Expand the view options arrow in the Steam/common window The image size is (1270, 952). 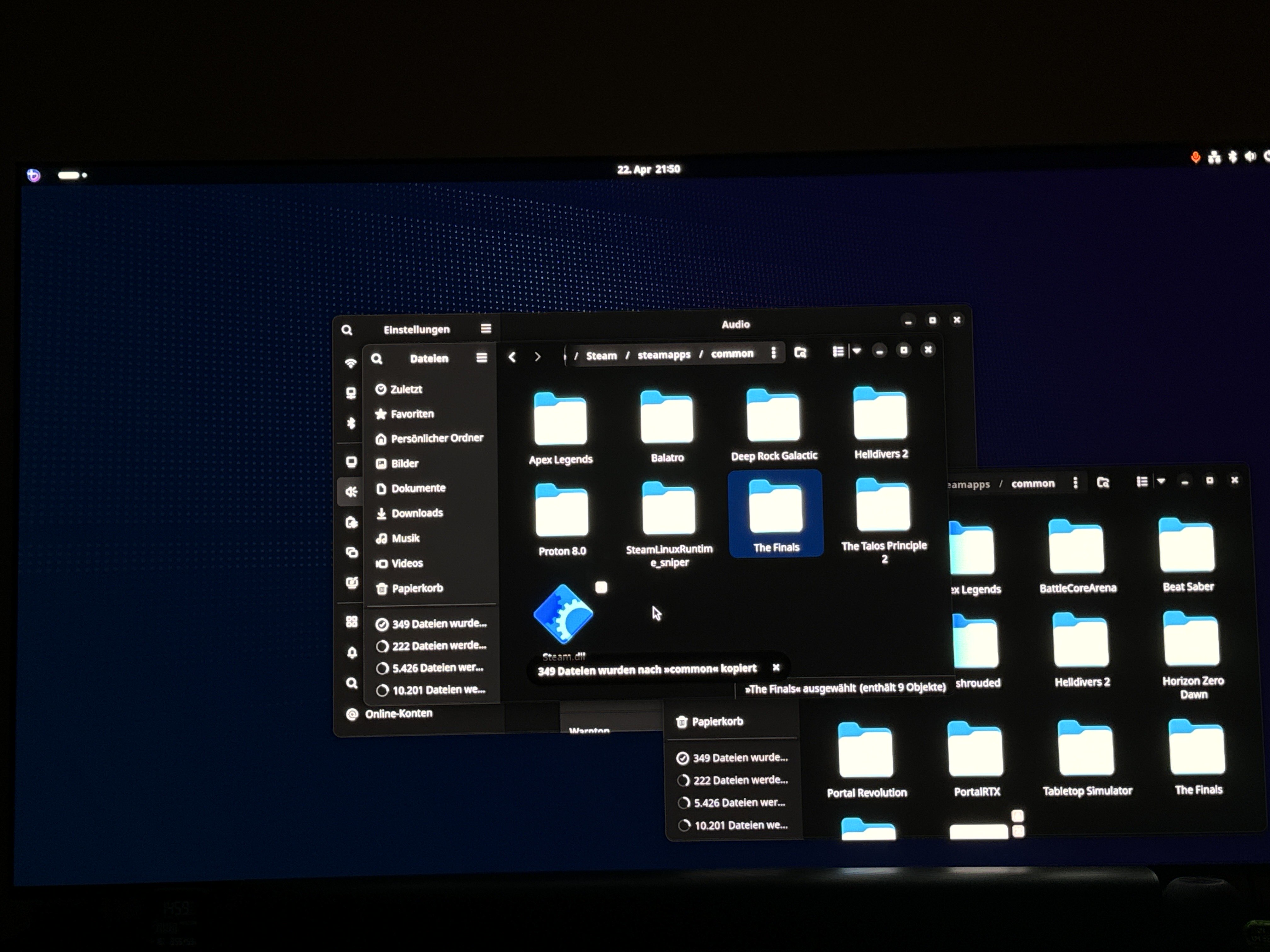857,351
